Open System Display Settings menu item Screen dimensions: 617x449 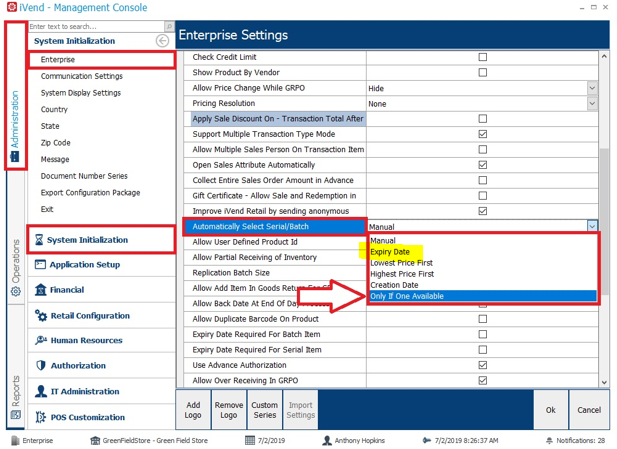click(81, 93)
